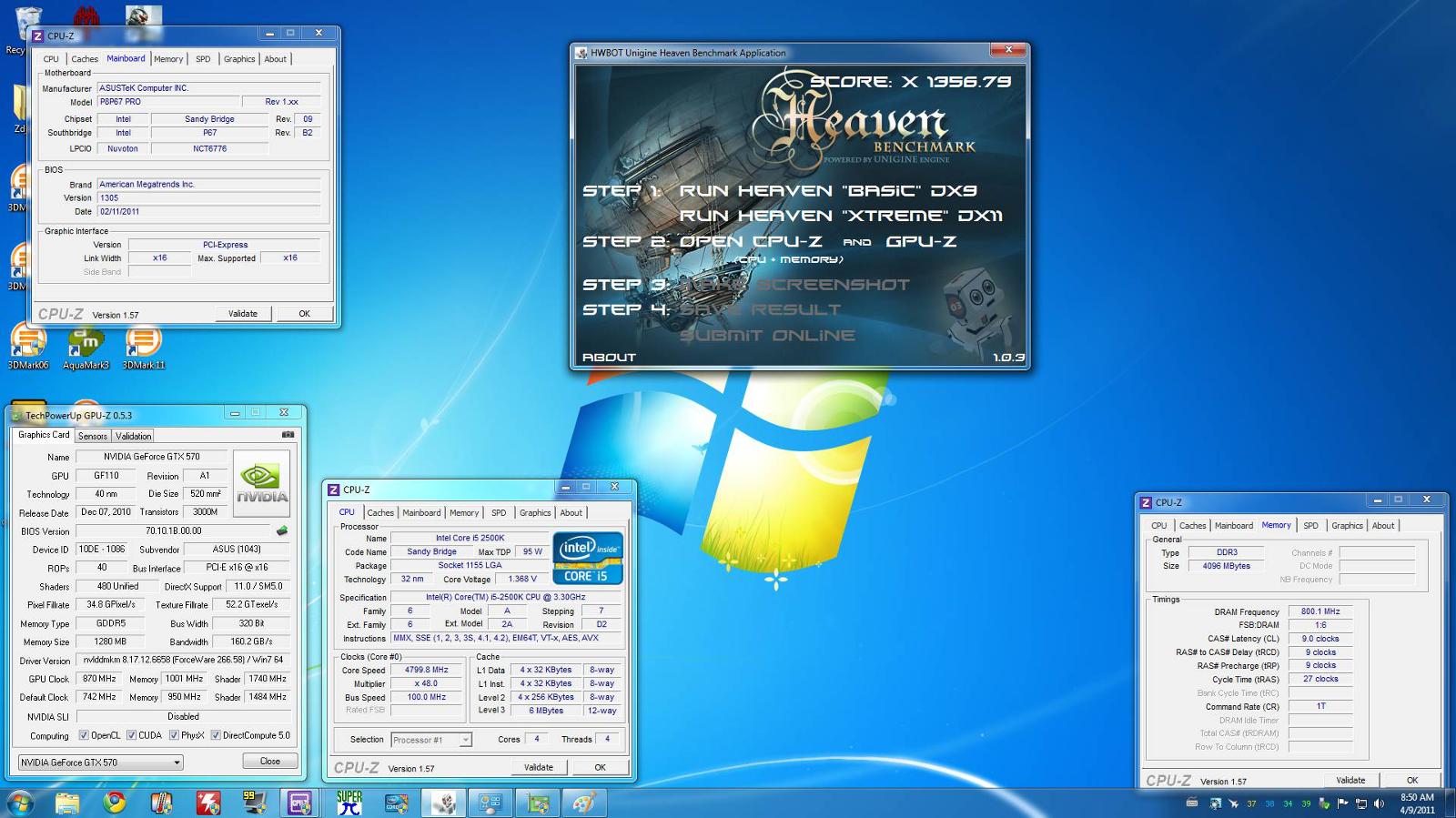
Task: Click the Close button in GPU-Z
Action: pos(270,762)
